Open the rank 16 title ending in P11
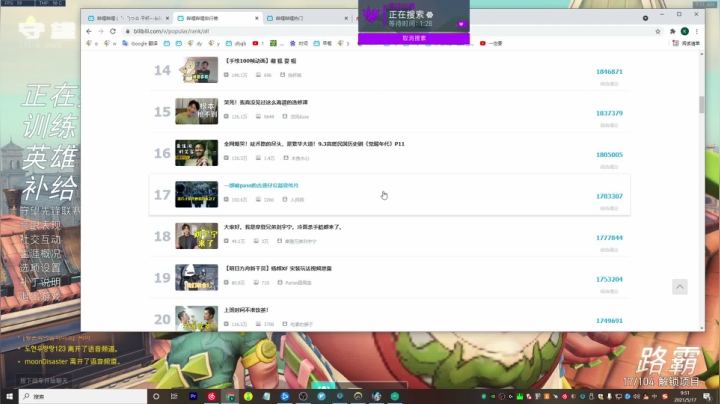720x404 pixels. coord(314,144)
